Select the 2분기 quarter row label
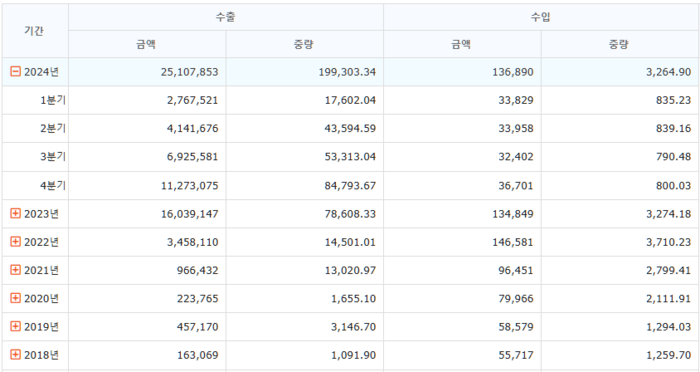700x372 pixels. (53, 128)
